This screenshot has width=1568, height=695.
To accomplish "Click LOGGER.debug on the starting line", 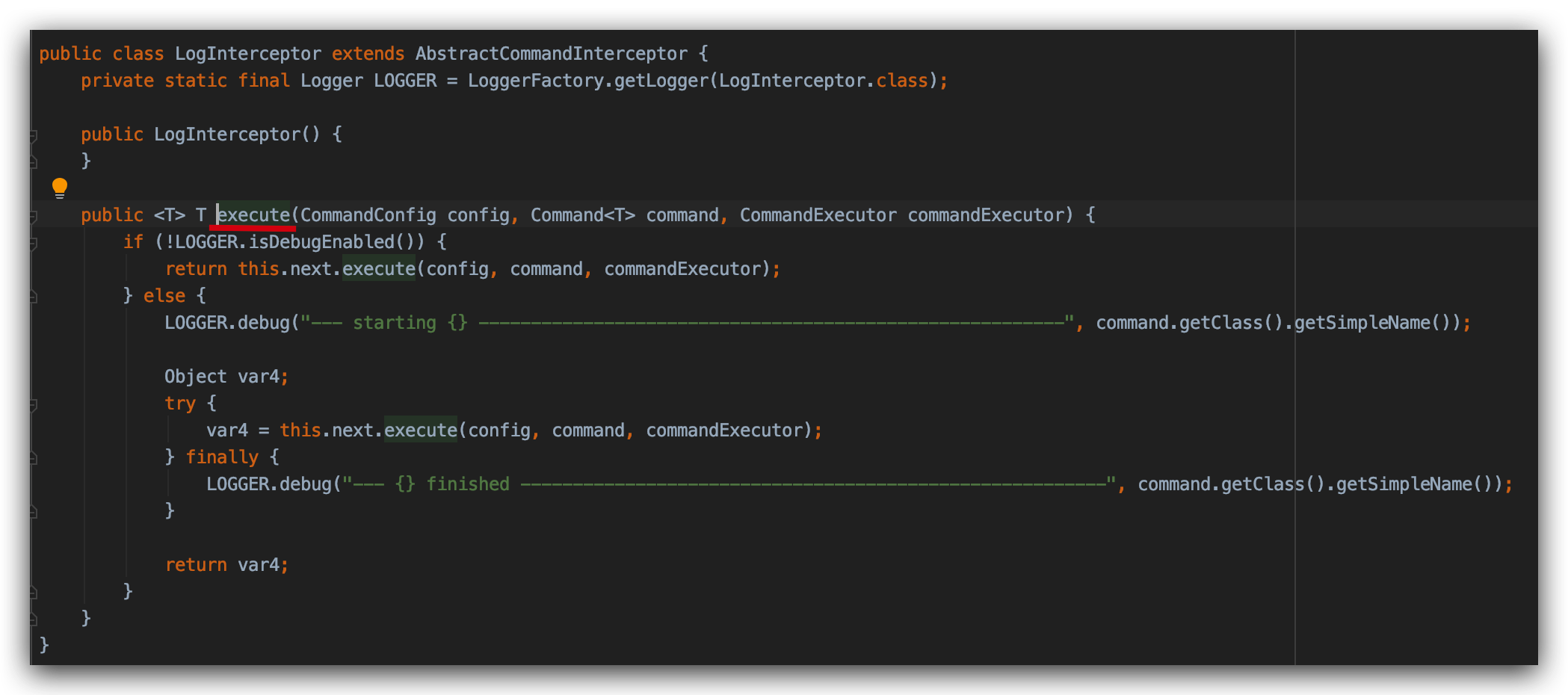I will tap(227, 323).
